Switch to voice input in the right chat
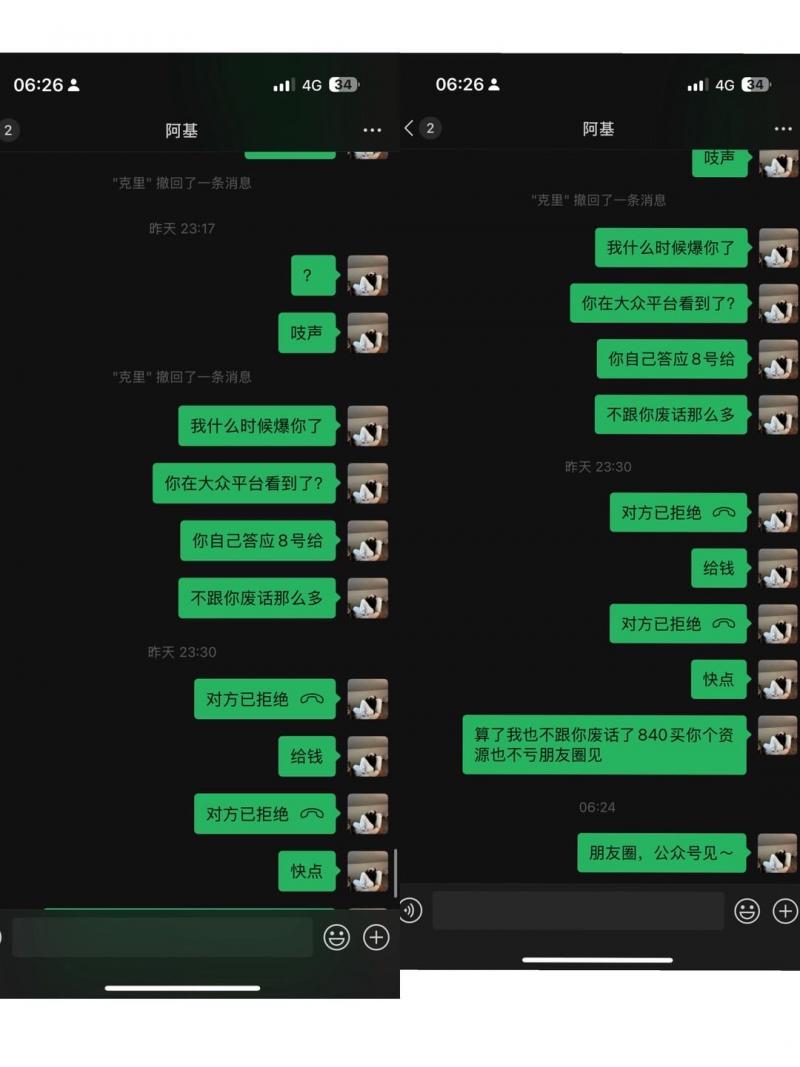 (410, 910)
